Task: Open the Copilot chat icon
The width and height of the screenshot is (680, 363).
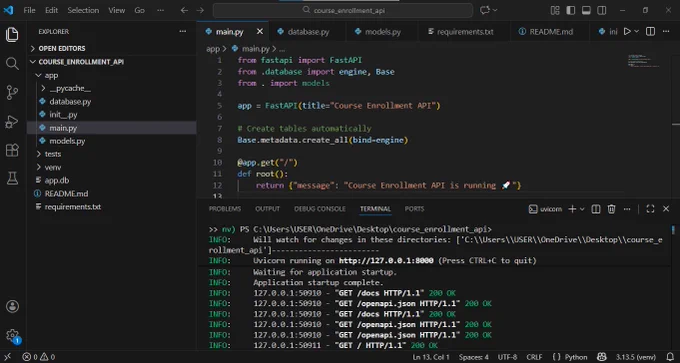Action: coord(484,10)
